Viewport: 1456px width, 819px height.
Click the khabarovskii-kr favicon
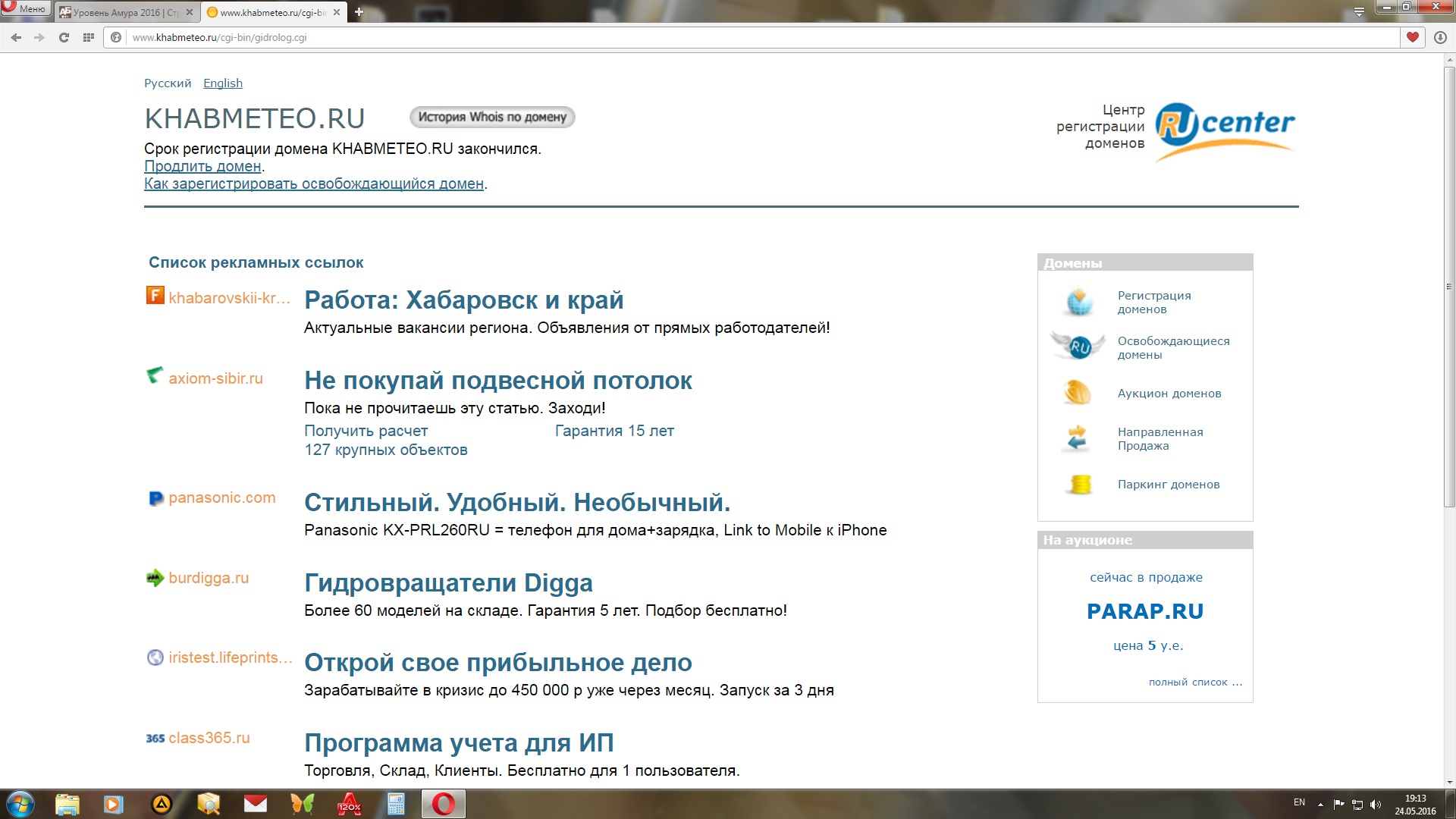(x=155, y=295)
